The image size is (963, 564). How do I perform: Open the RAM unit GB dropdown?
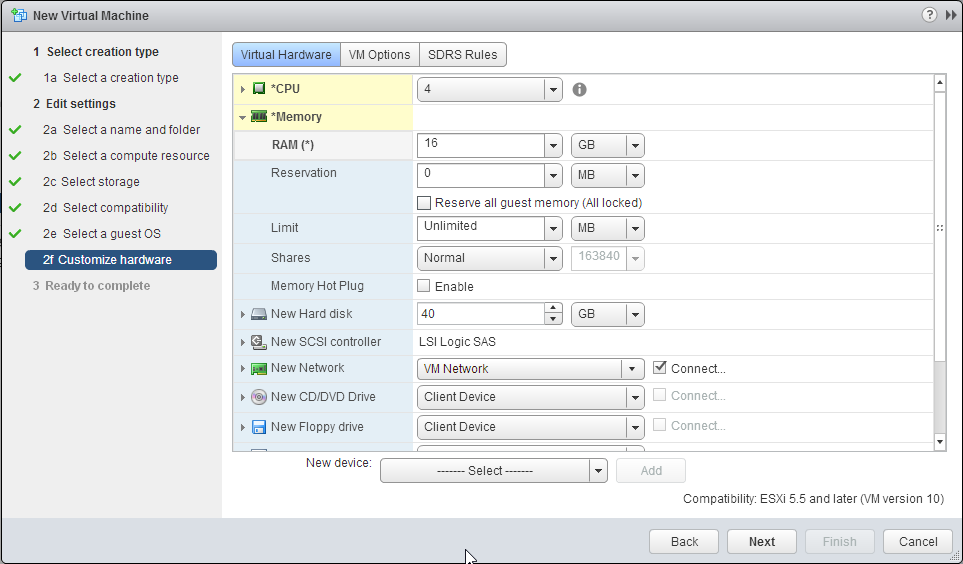tap(607, 146)
